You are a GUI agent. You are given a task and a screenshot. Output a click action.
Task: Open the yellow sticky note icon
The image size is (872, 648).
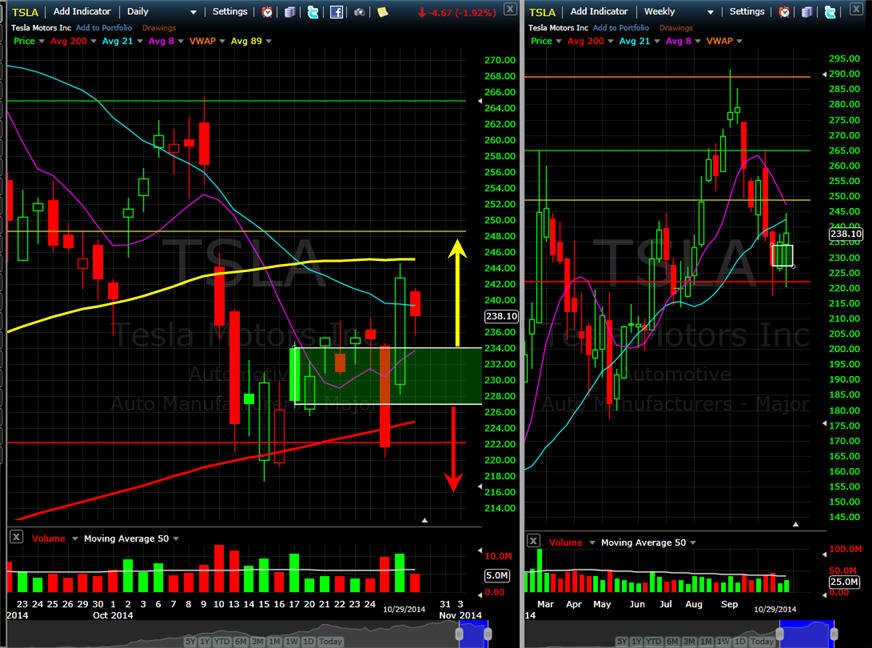[383, 12]
